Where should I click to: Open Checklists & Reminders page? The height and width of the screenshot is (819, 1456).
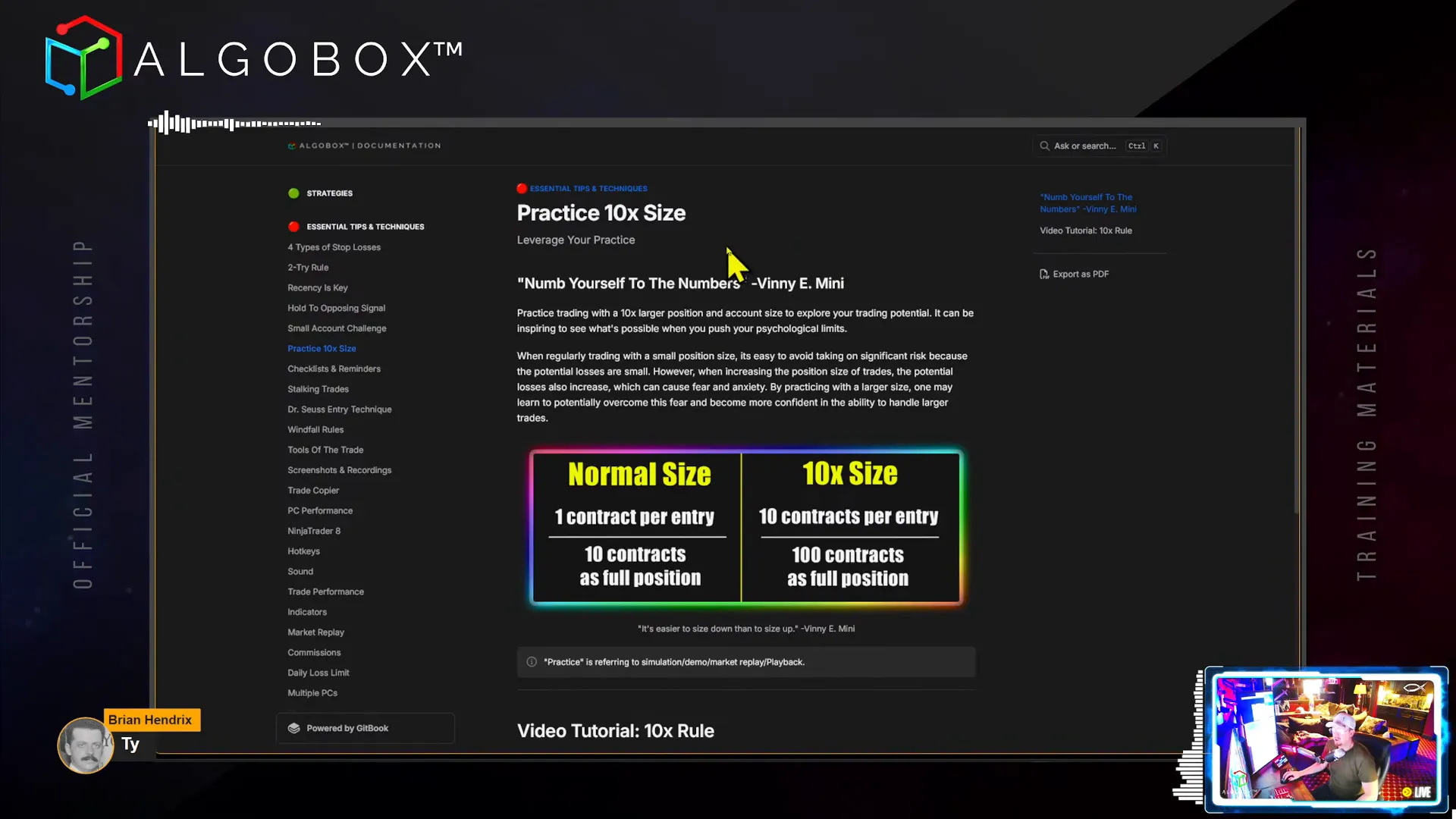click(334, 369)
